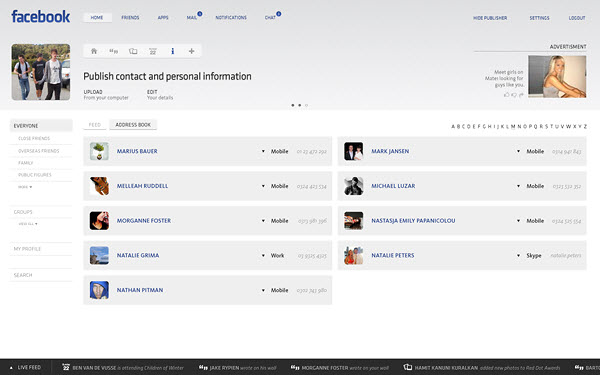Open contact type dropdown for Marius Bauer
Screen dimensions: 600x375
click(263, 152)
